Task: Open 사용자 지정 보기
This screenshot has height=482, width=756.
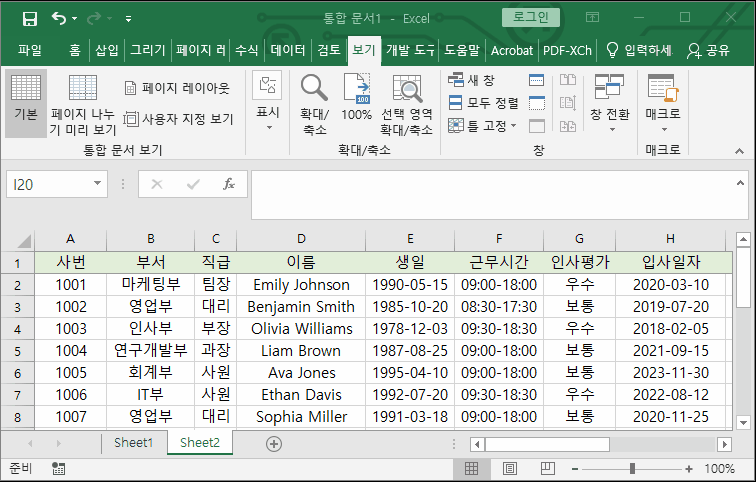Action: pyautogui.click(x=178, y=119)
